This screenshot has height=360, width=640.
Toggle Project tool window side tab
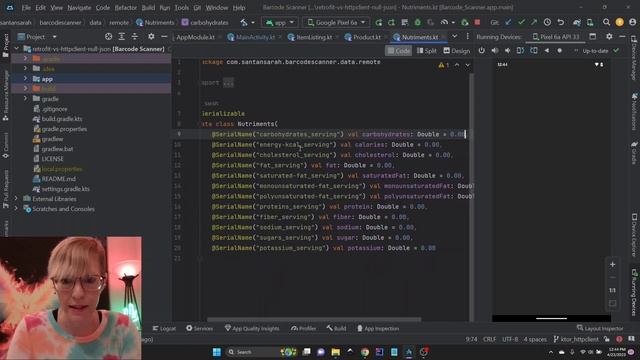tap(6, 45)
